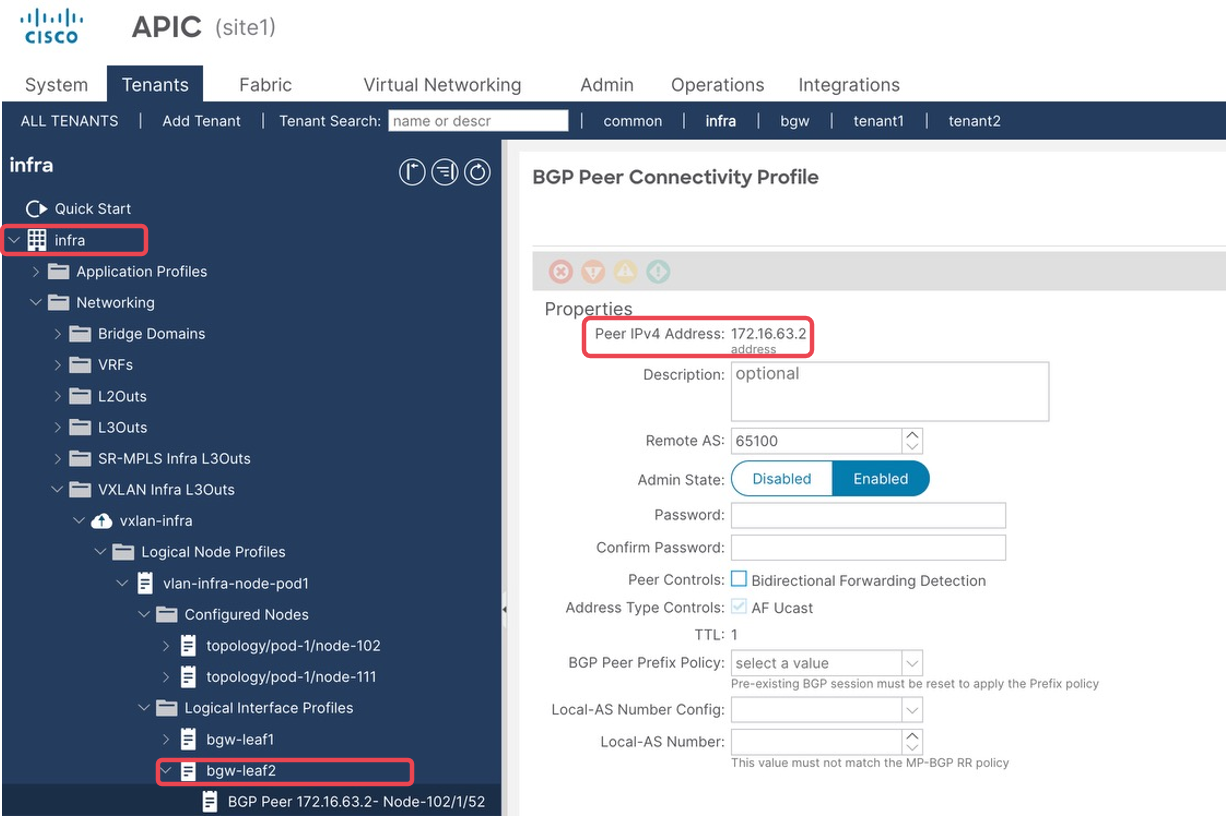Go to the Operations tab
The width and height of the screenshot is (1226, 816).
(717, 85)
